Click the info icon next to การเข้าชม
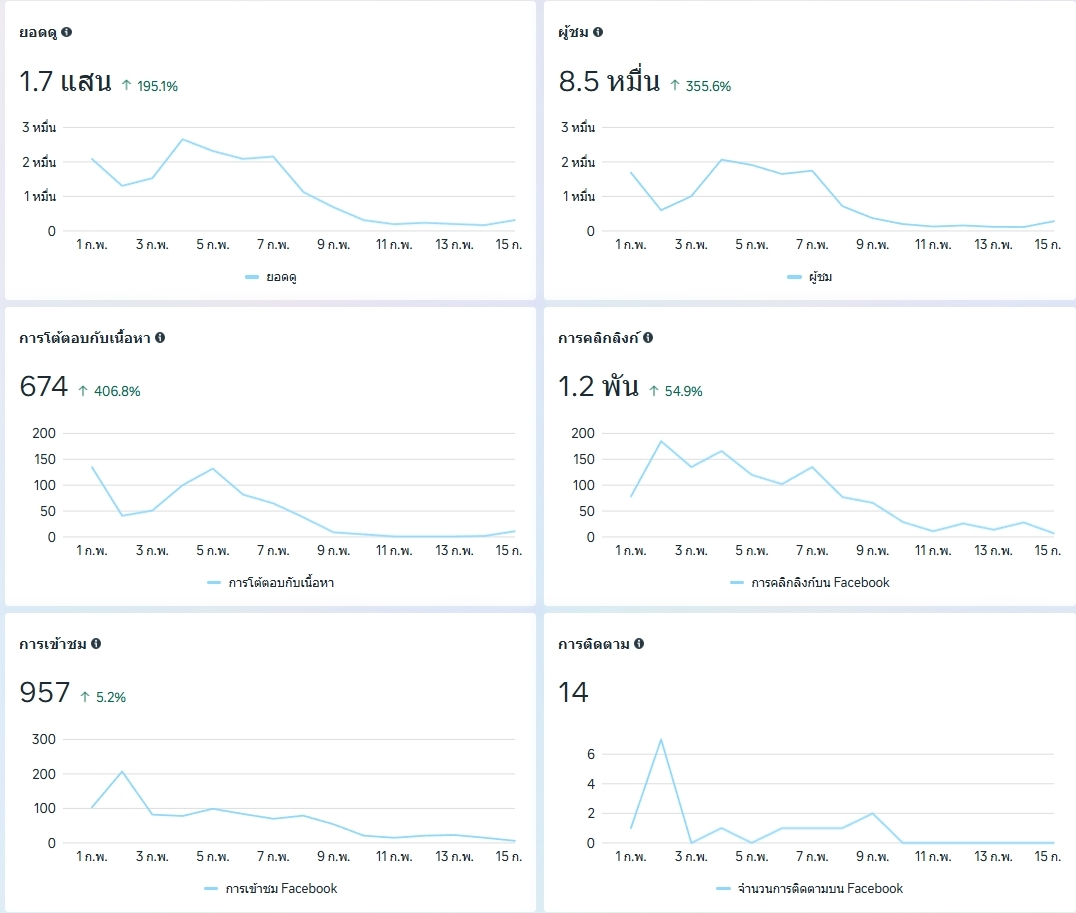Image resolution: width=1076 pixels, height=913 pixels. tap(96, 644)
